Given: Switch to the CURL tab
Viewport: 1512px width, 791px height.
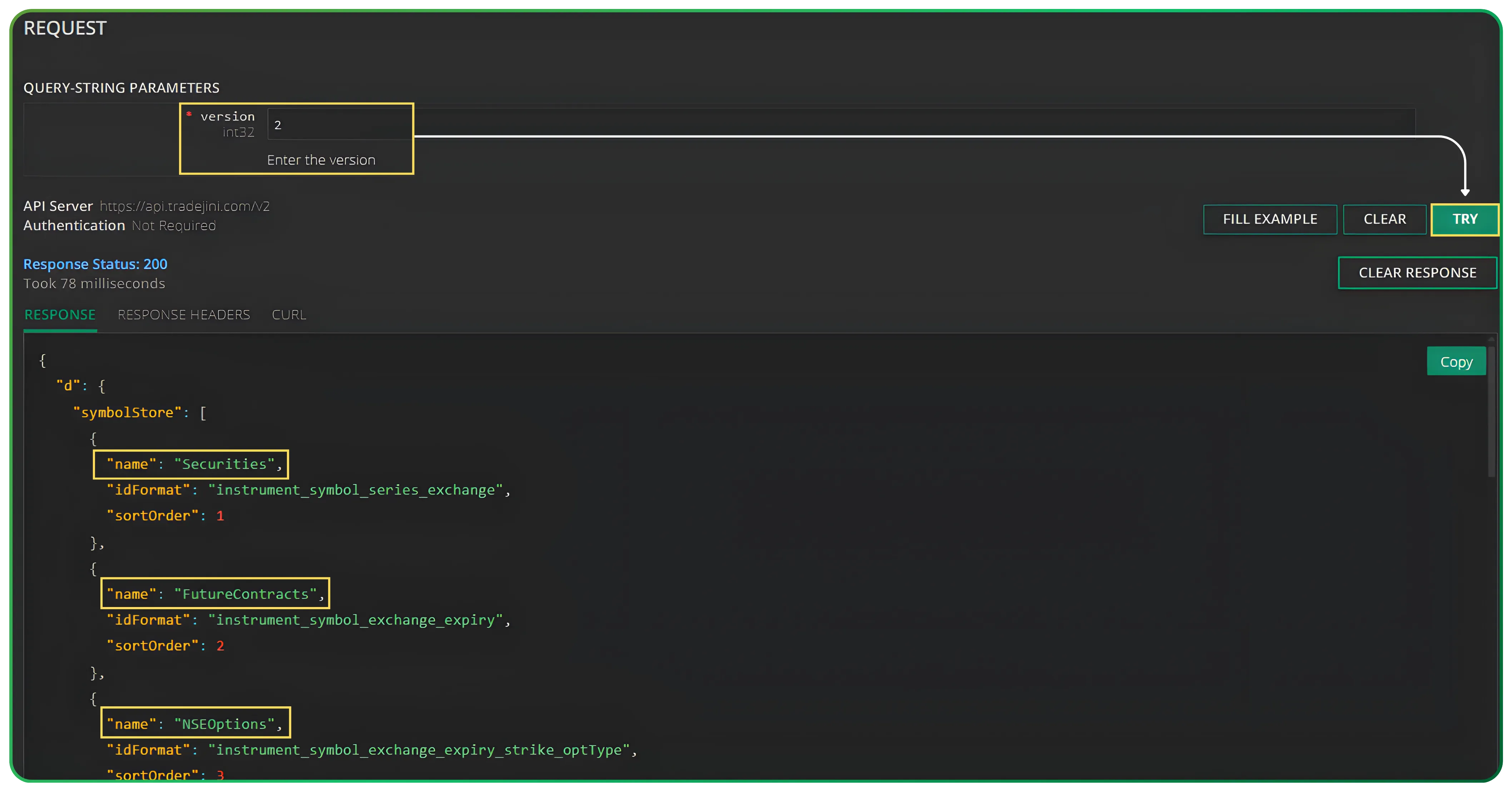Looking at the screenshot, I should pyautogui.click(x=288, y=314).
